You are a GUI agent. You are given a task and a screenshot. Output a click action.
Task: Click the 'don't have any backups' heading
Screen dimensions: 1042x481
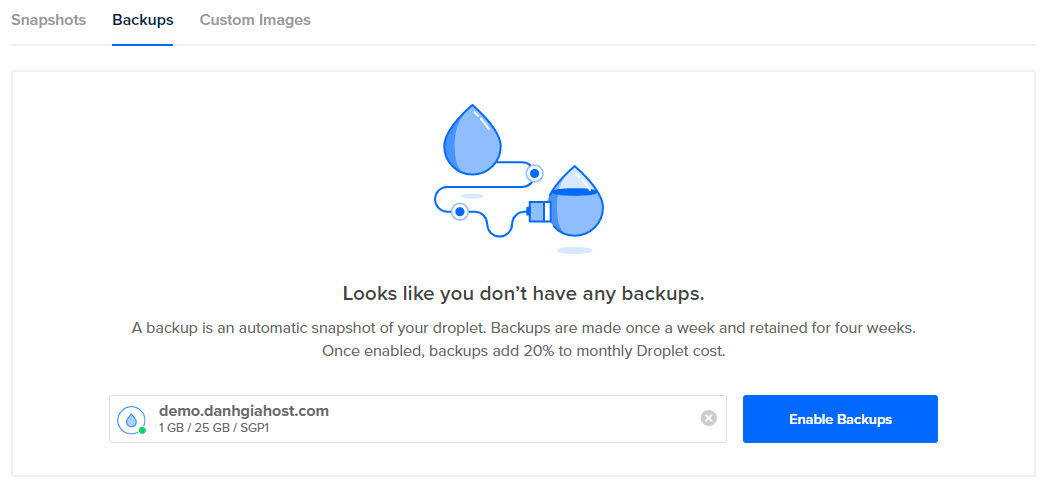point(523,293)
